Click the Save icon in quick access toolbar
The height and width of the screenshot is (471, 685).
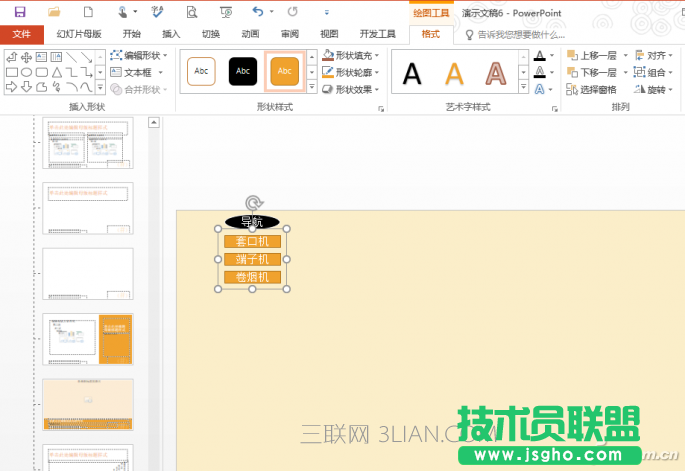click(20, 12)
